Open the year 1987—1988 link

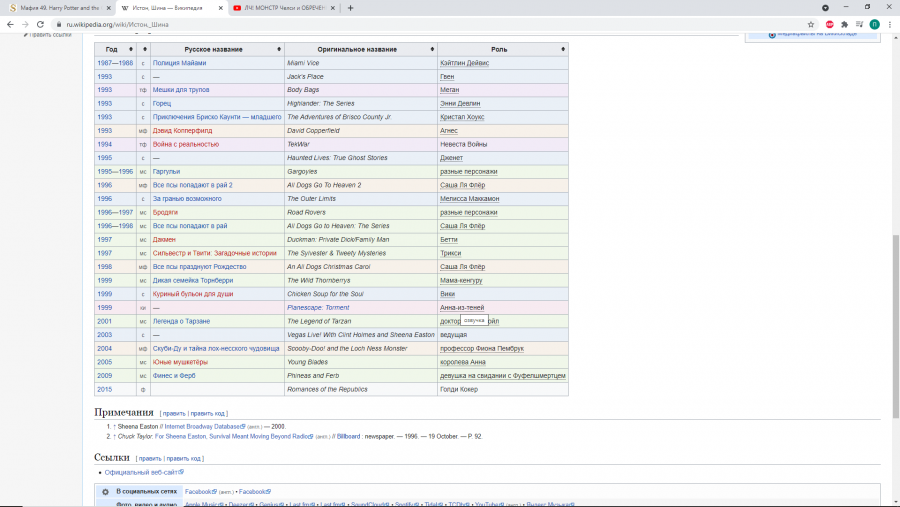click(x=115, y=63)
